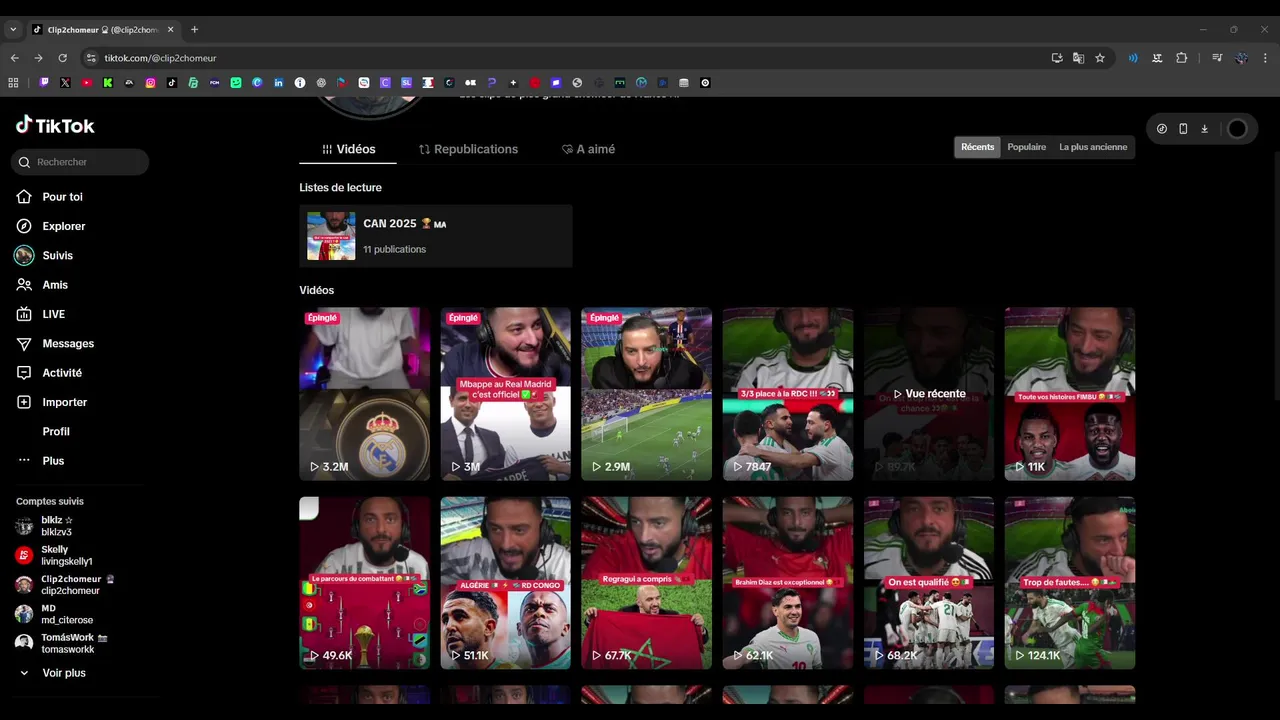
Task: Open the Chrome profile avatar
Action: 1241,58
